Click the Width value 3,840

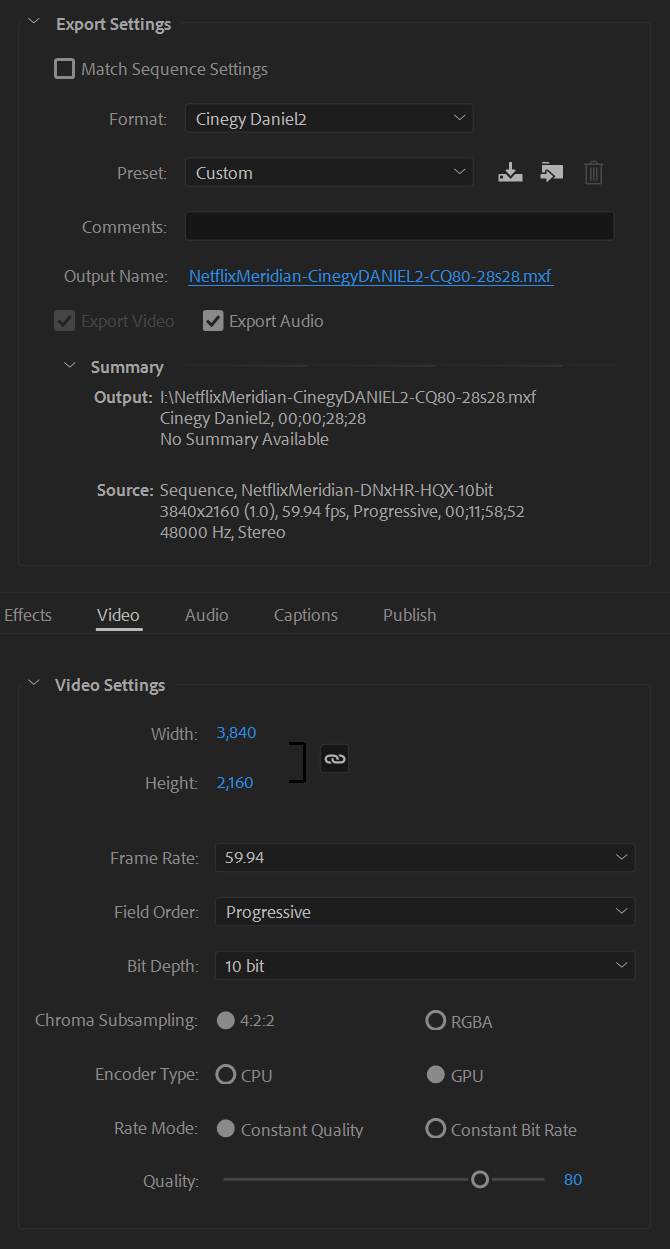(x=237, y=733)
